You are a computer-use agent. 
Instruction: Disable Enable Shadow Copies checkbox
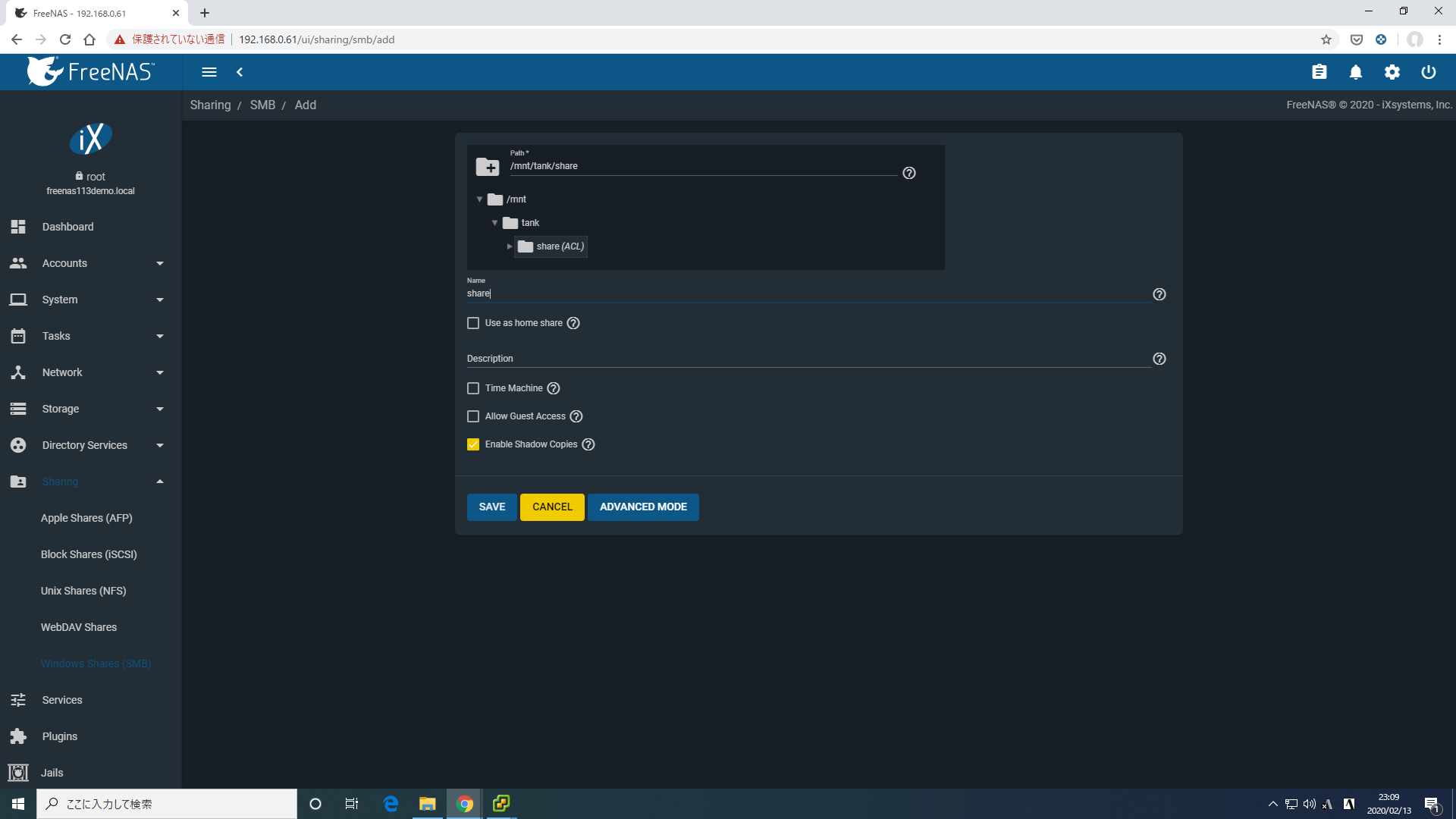474,444
